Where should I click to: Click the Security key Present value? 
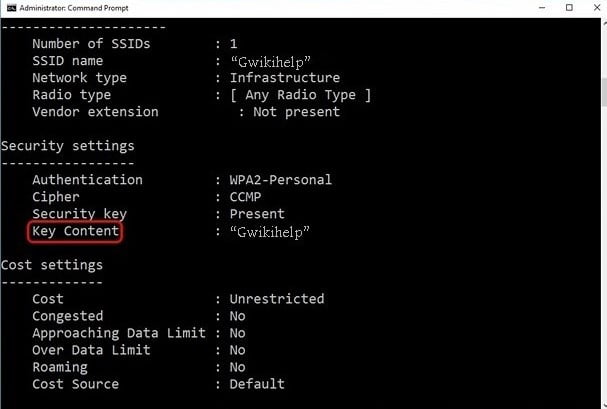coord(257,214)
